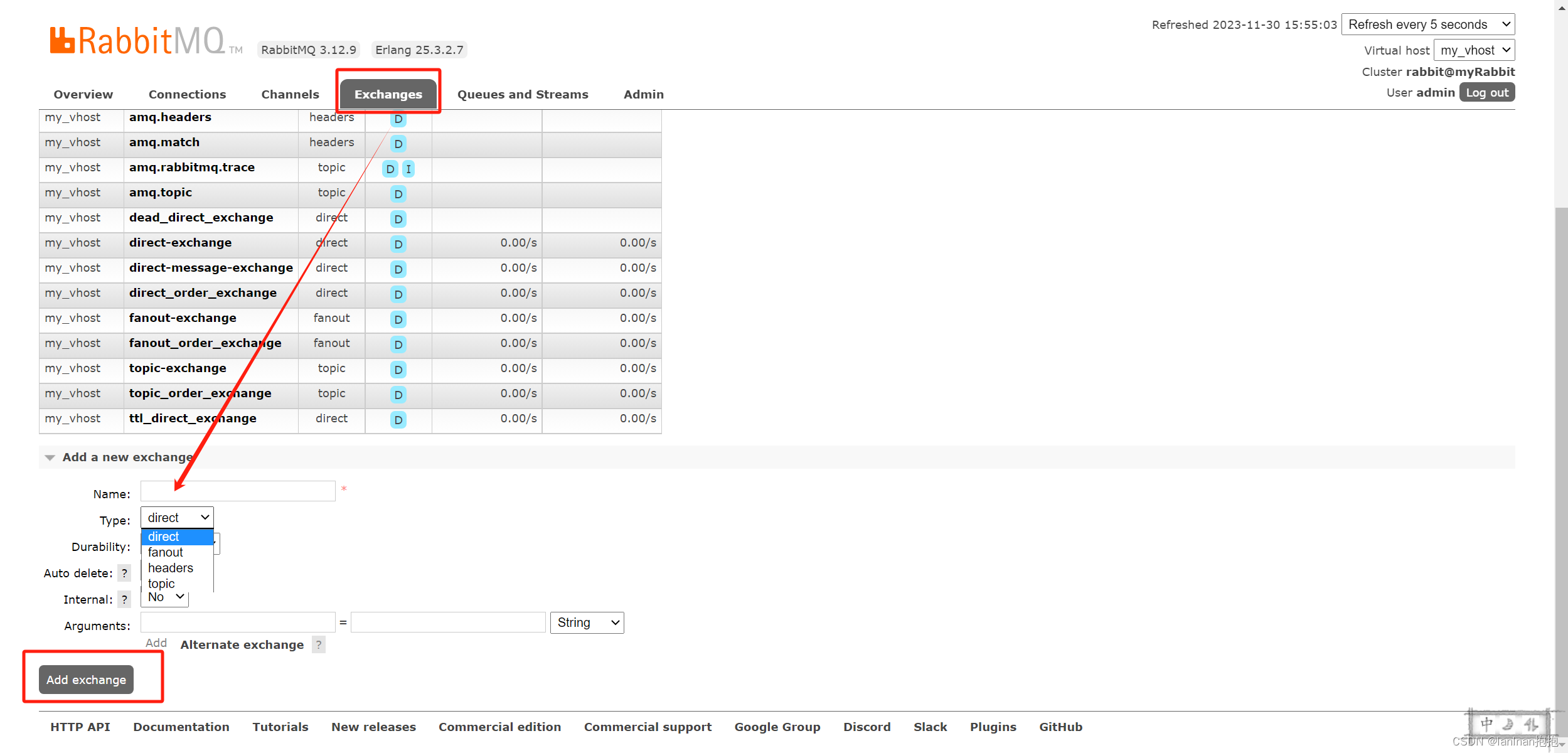Viewport: 1568px width, 753px height.
Task: Open the Google Group footer link
Action: click(777, 727)
